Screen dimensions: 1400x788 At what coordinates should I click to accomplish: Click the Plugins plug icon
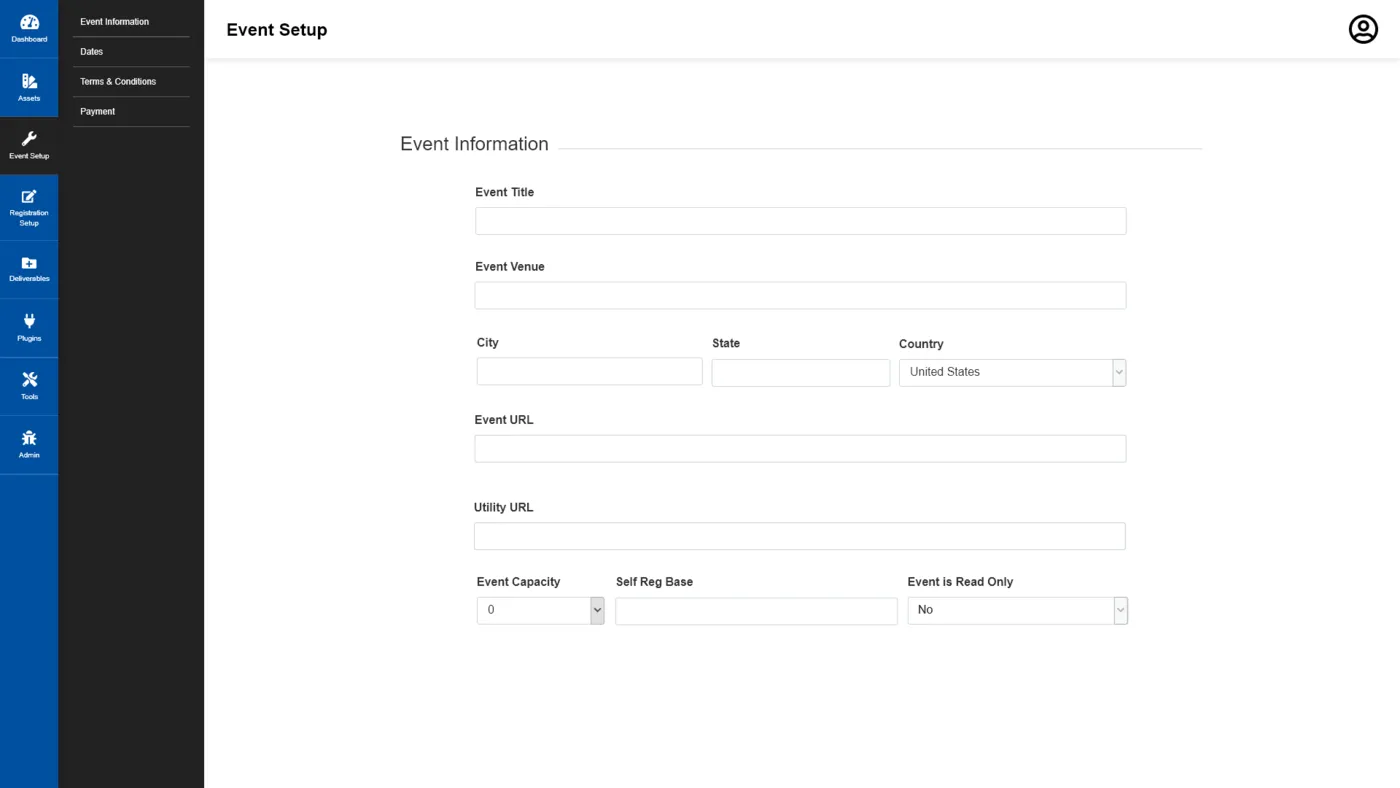29,321
